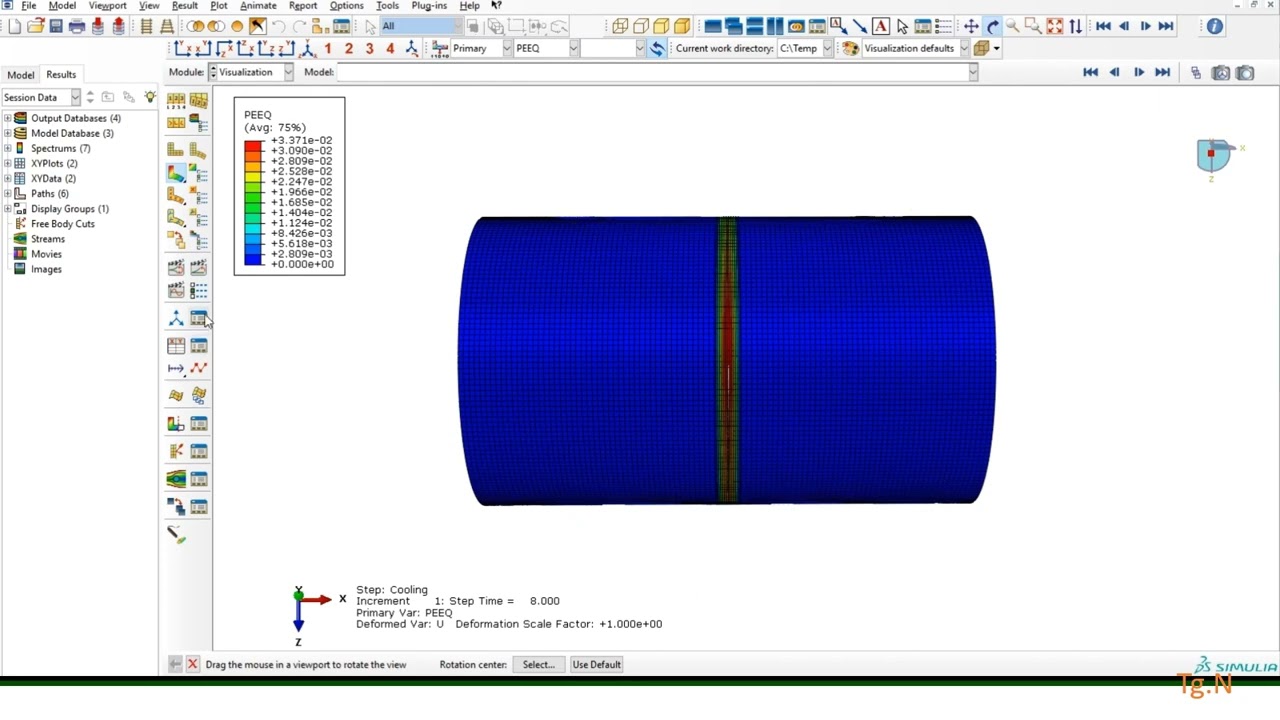Click the Query/probe tool icon at toolbox bottom
The height and width of the screenshot is (720, 1280).
pyautogui.click(x=176, y=535)
